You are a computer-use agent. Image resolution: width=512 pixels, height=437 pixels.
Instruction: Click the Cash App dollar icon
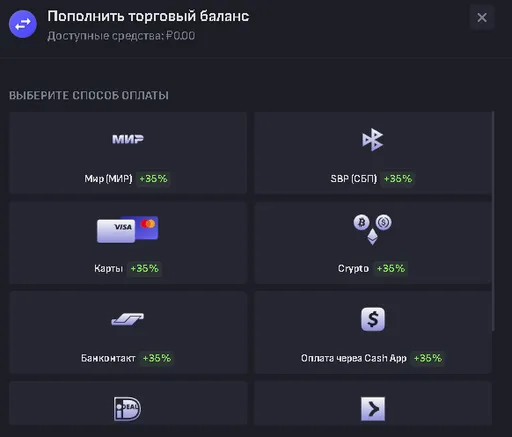click(x=373, y=319)
